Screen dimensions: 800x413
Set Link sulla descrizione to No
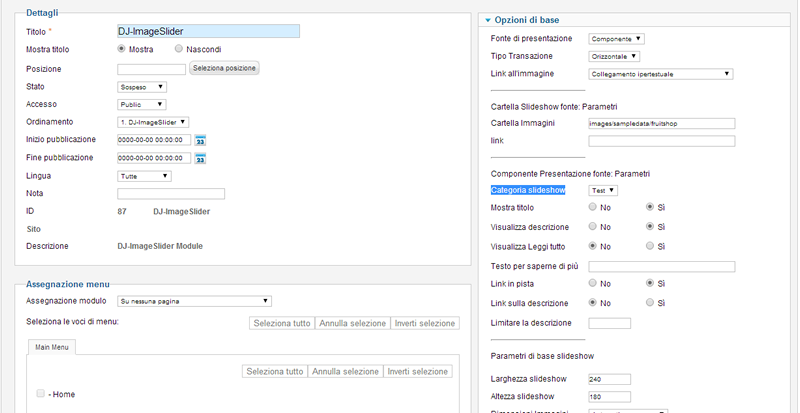coord(592,302)
